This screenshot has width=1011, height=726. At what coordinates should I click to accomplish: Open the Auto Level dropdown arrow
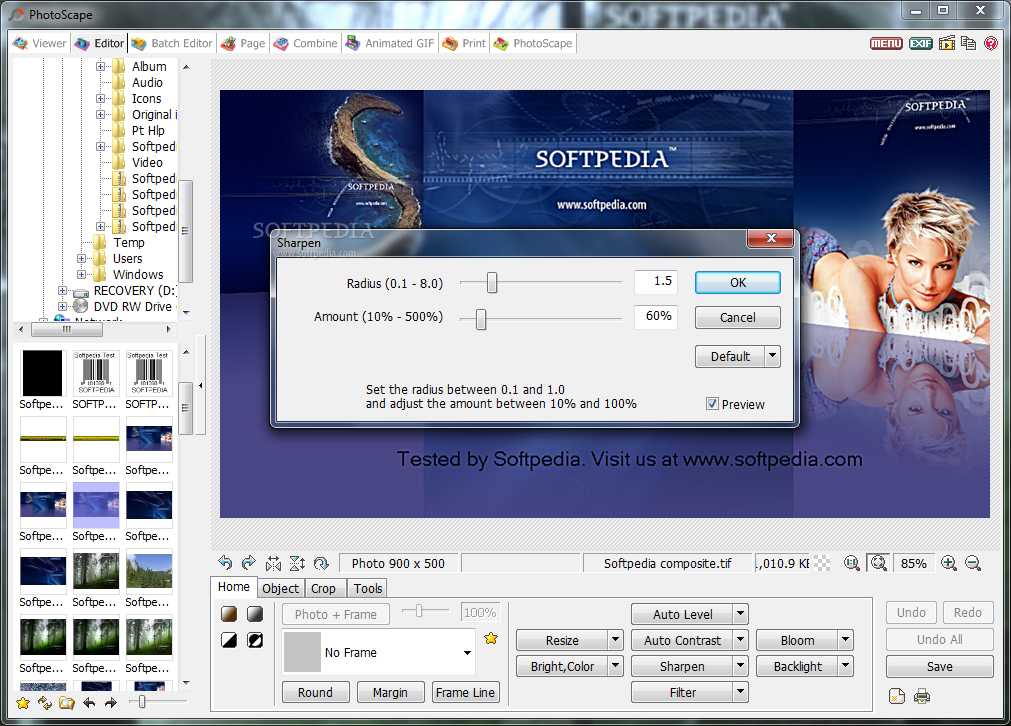pos(741,614)
